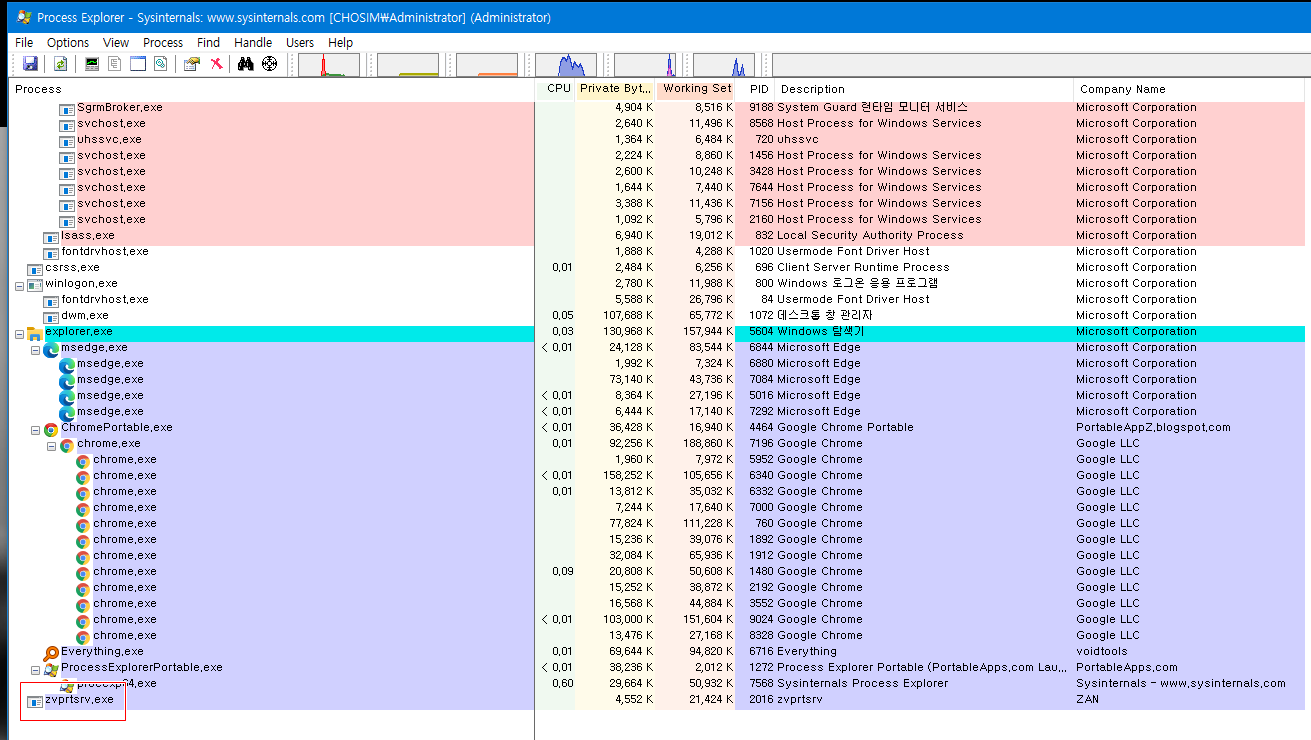
Task: Sort by Working Set column header
Action: coord(695,89)
